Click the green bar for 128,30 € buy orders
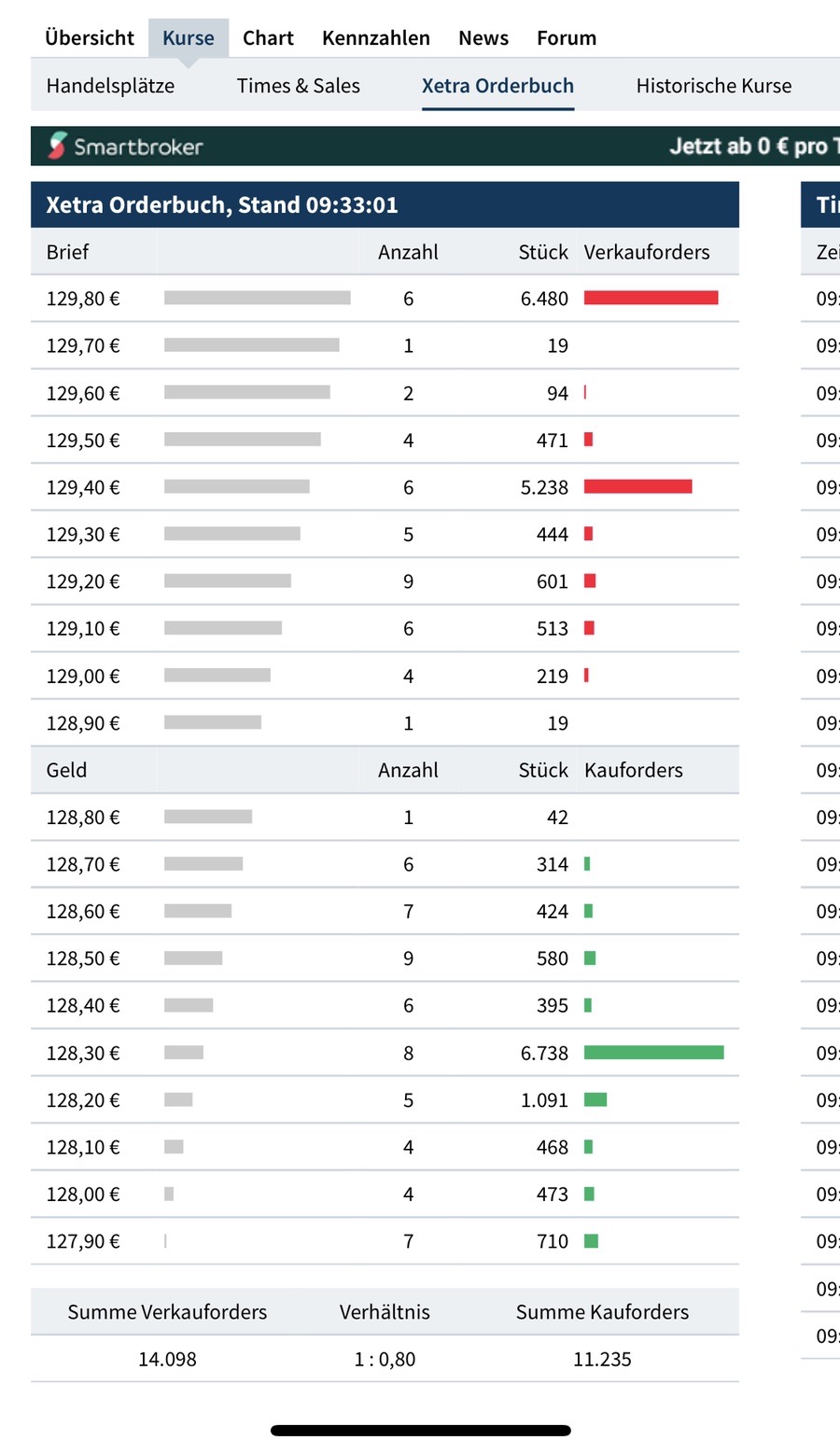The height and width of the screenshot is (1454, 840). click(653, 1053)
